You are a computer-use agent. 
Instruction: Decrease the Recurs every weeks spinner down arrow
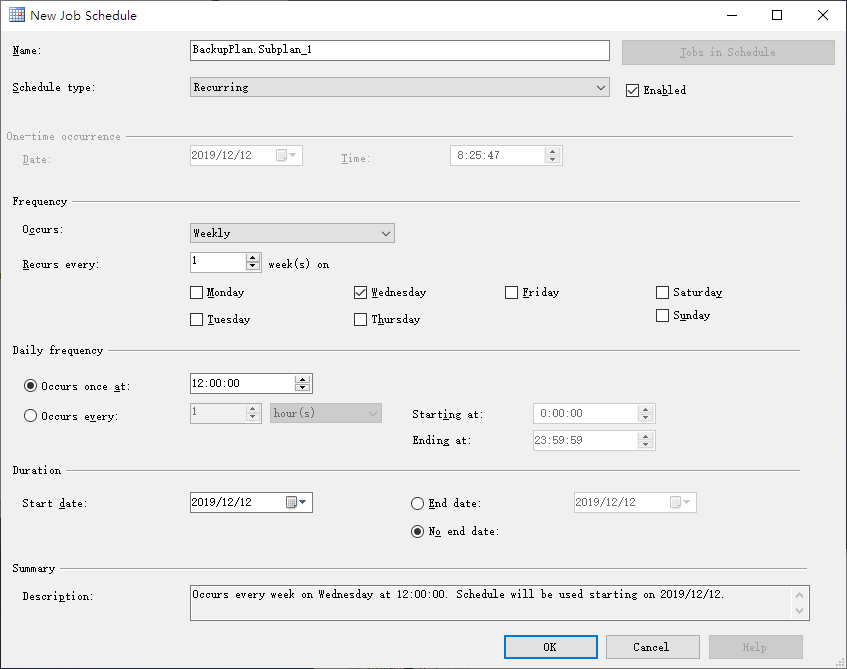(253, 266)
